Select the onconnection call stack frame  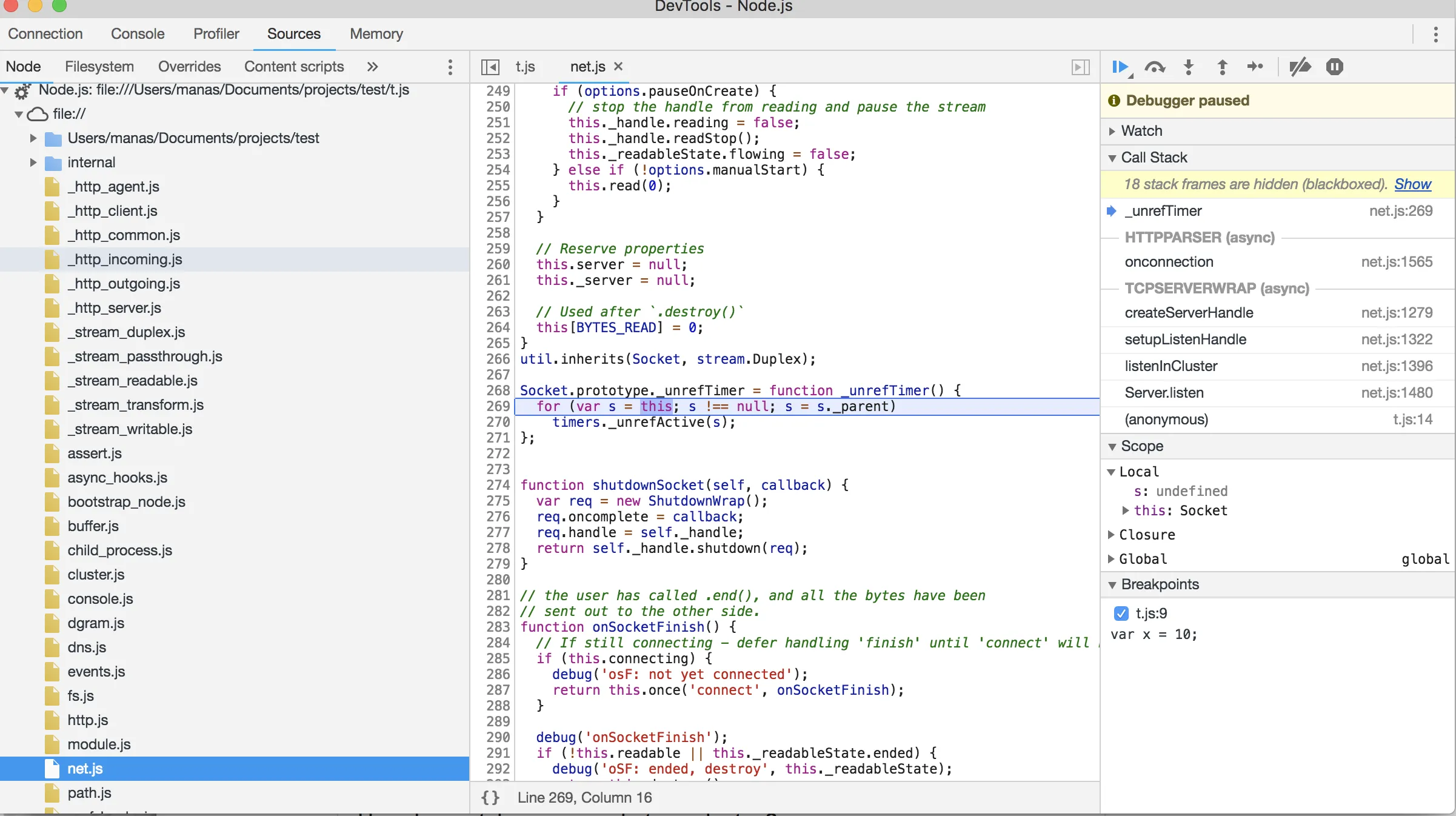click(x=1169, y=262)
